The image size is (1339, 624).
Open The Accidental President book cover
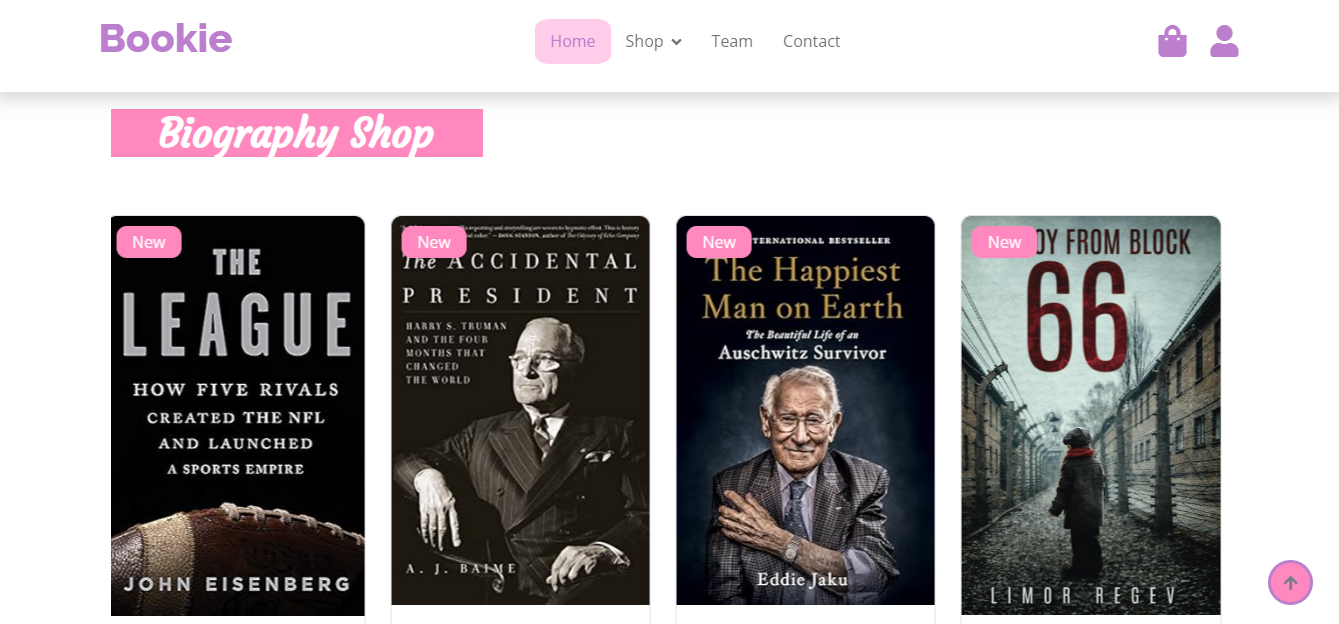coord(520,420)
